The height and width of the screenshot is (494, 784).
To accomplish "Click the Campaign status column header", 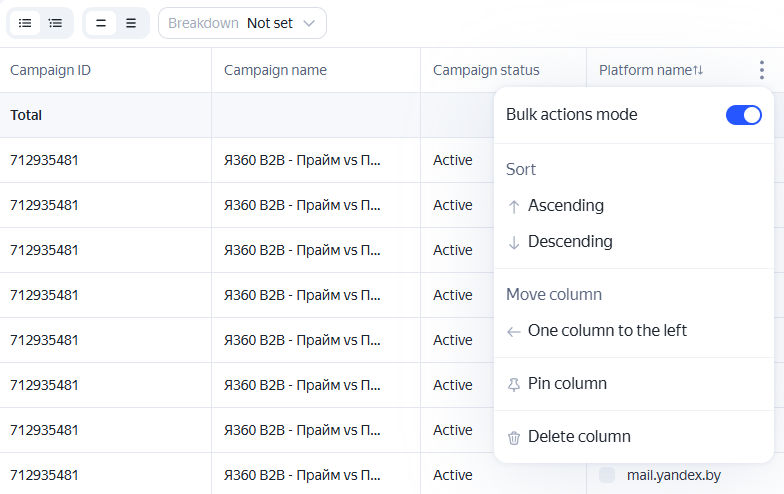I will click(x=486, y=70).
